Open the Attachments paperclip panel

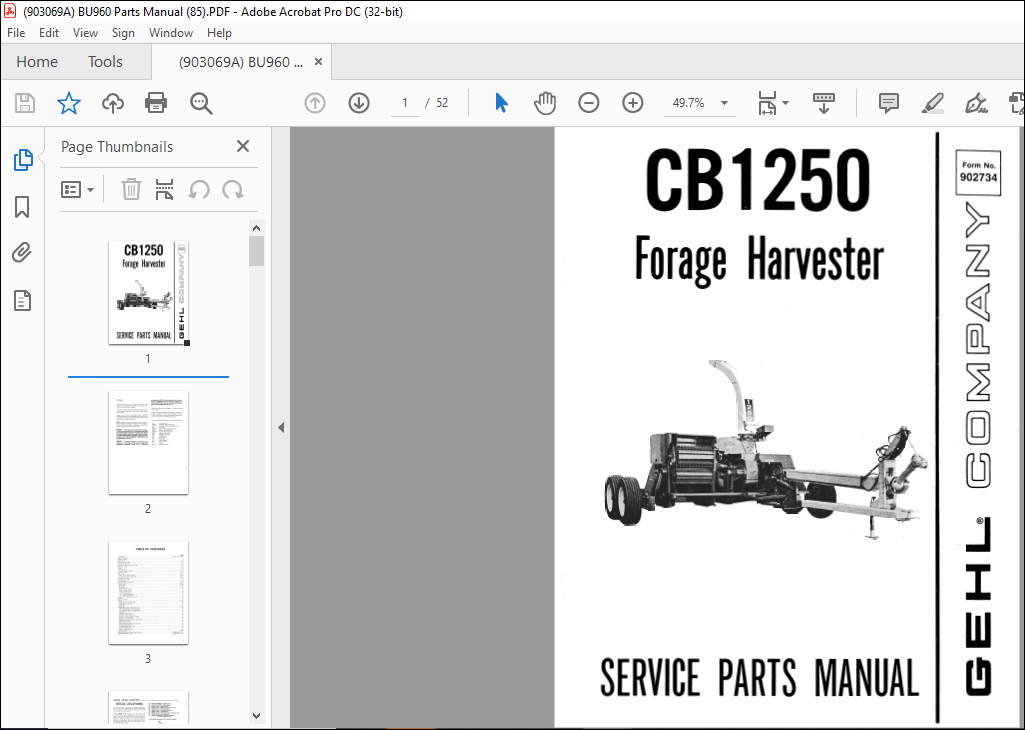click(x=22, y=253)
